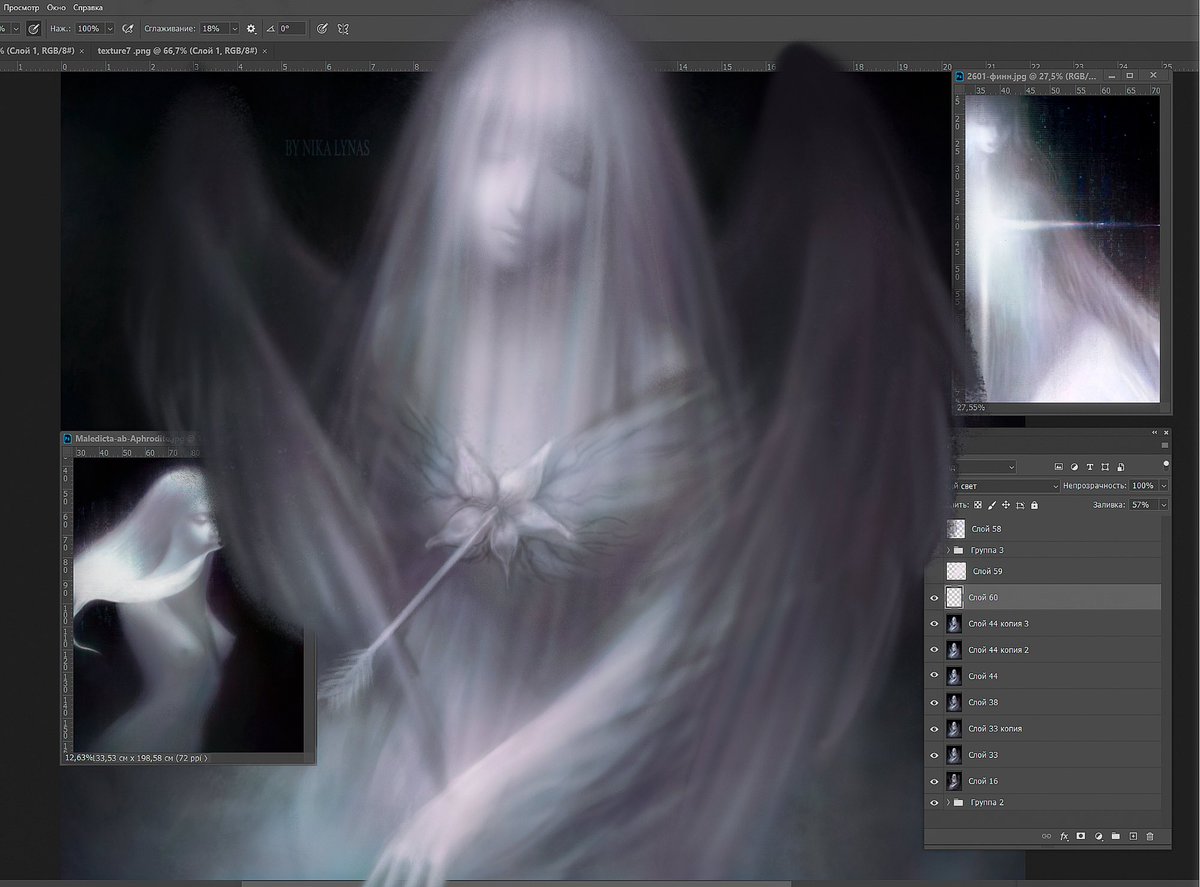1200x887 pixels.
Task: Focus 2601 финн.jpg floating window title
Action: (1030, 76)
